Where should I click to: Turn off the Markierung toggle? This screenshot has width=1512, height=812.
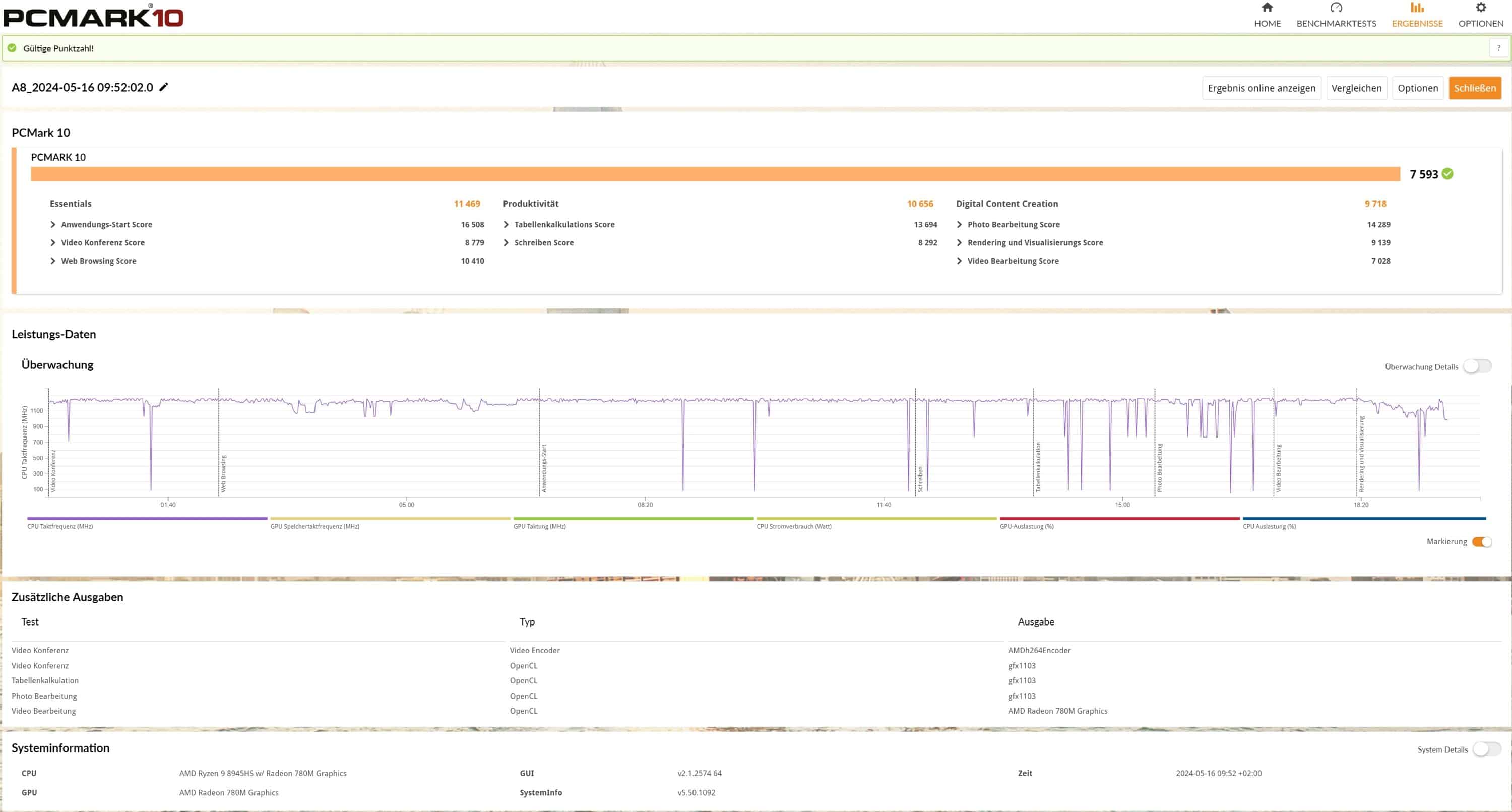1481,541
